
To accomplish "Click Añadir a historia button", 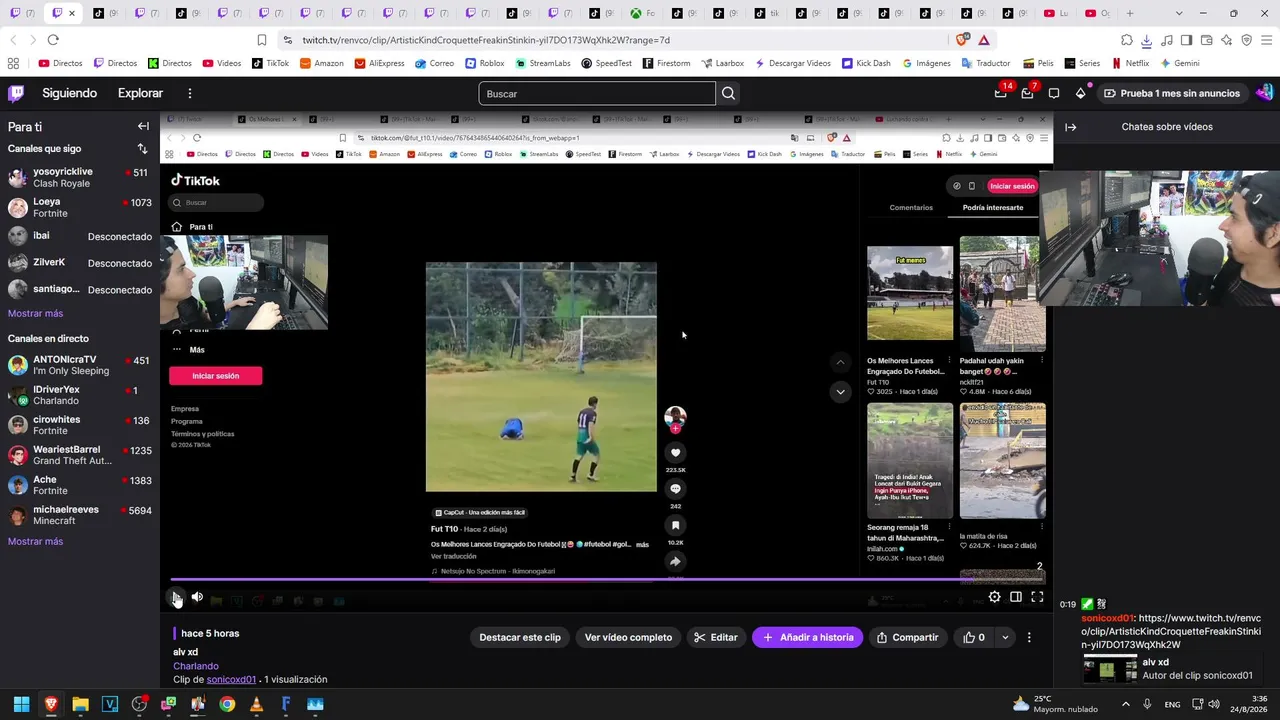I will pos(808,637).
